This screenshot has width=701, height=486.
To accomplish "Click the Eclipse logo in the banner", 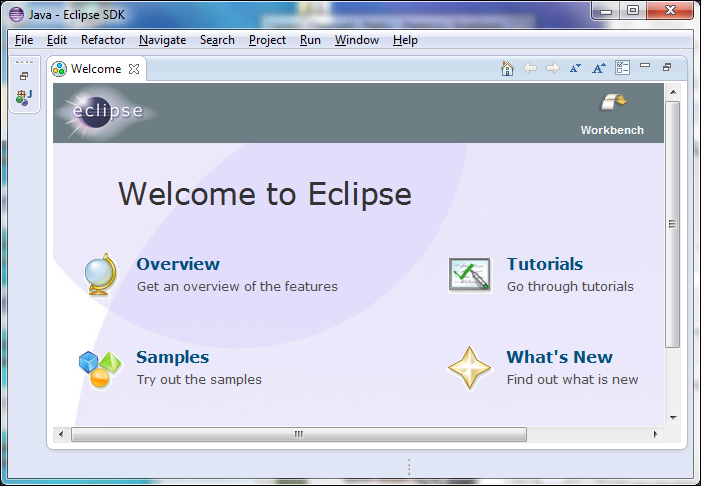I will pyautogui.click(x=106, y=112).
